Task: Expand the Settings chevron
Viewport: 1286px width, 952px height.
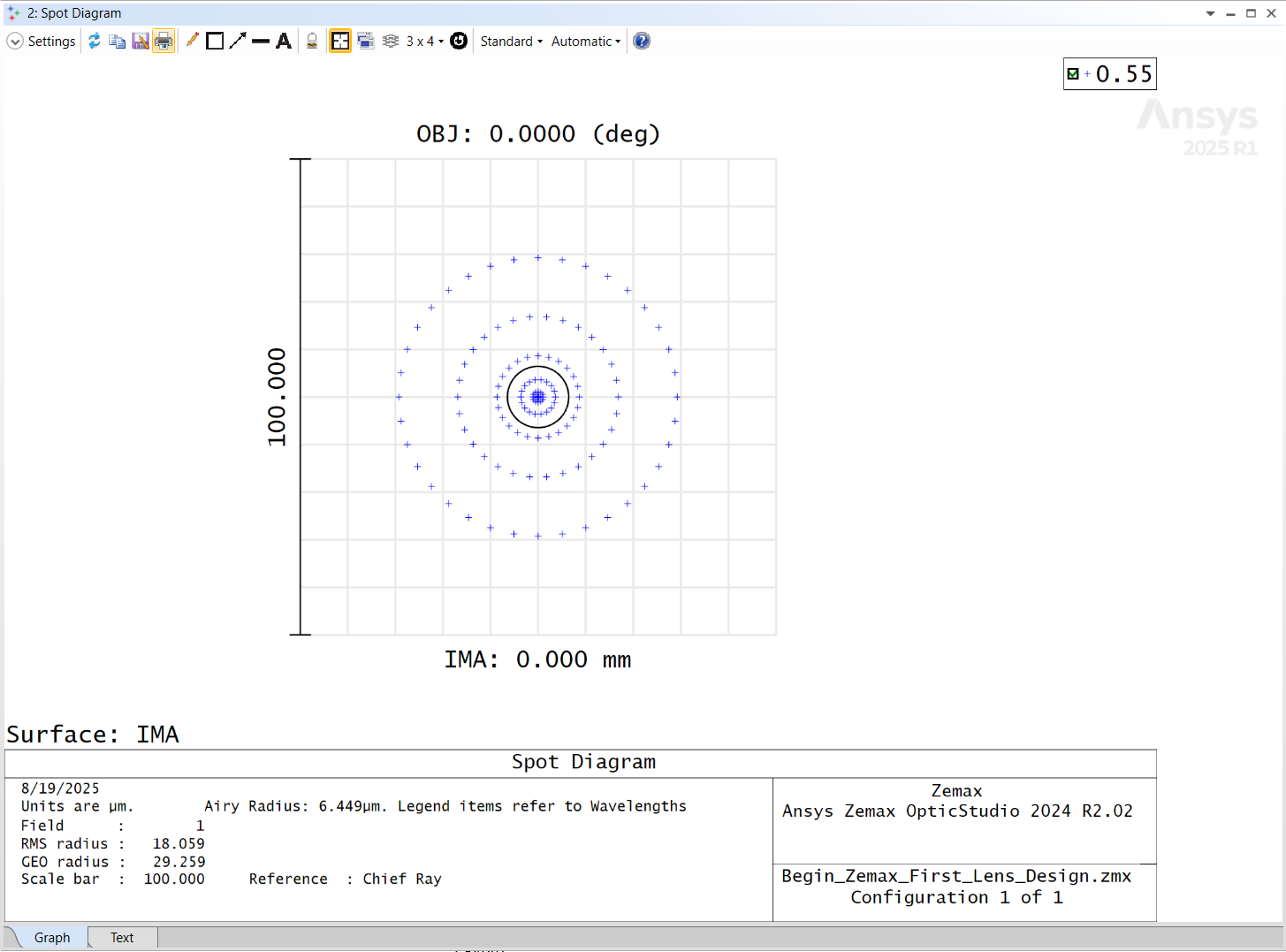Action: coord(15,42)
